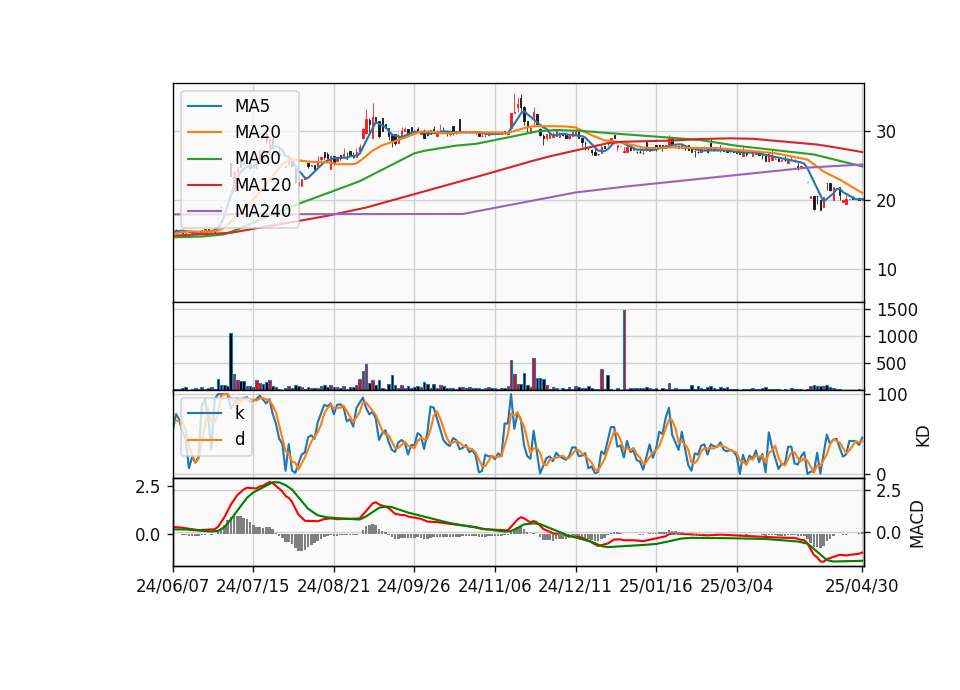The width and height of the screenshot is (960, 690).
Task: Click the KD axis label
Action: pos(923,437)
